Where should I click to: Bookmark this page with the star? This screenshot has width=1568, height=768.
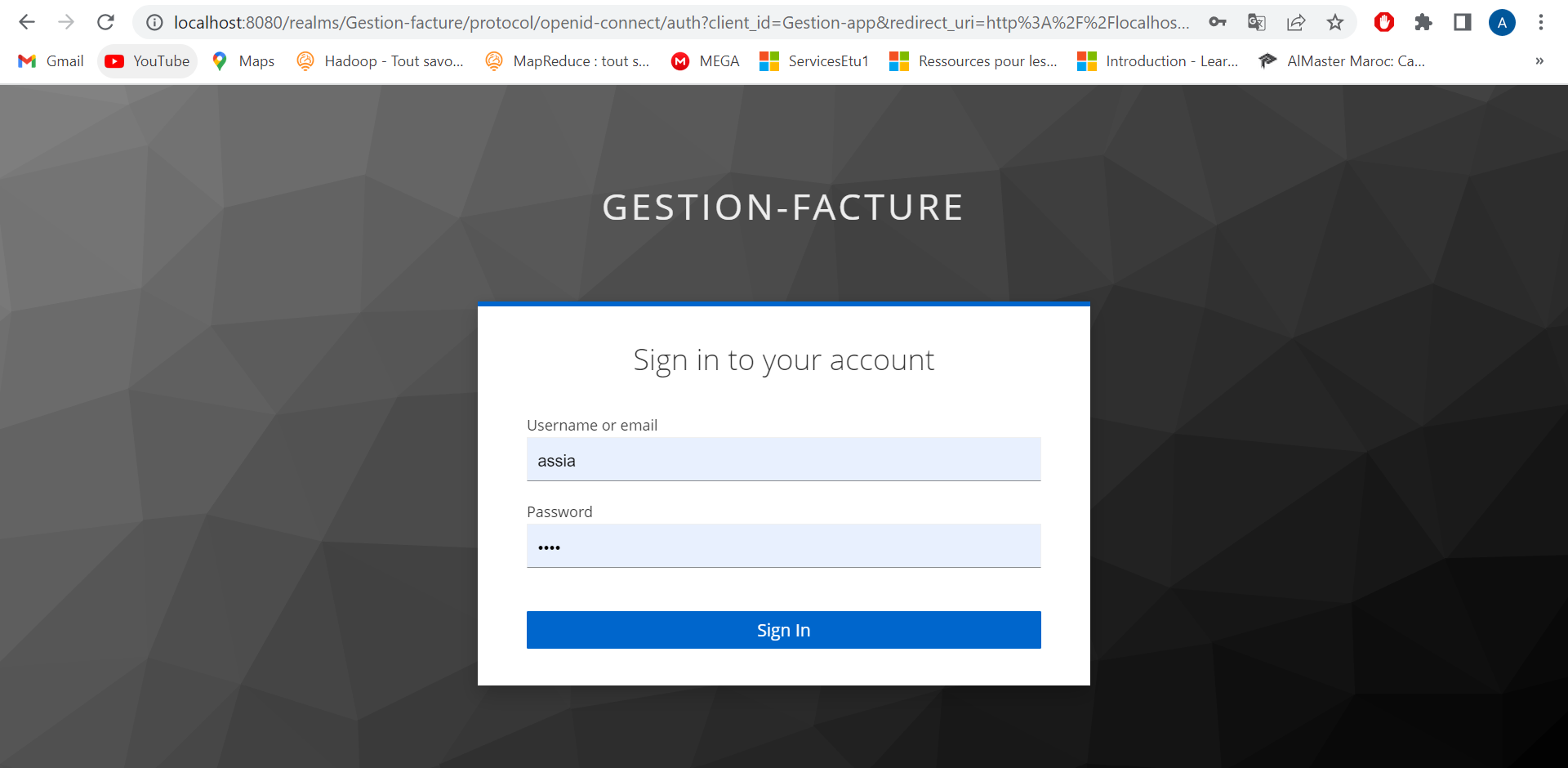1336,22
